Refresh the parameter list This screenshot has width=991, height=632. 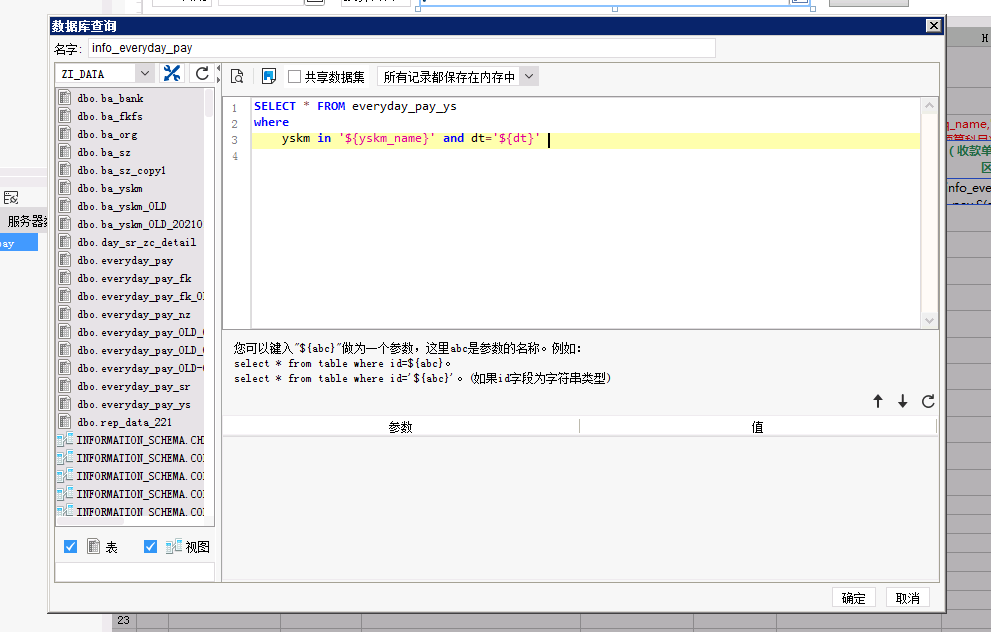[928, 401]
